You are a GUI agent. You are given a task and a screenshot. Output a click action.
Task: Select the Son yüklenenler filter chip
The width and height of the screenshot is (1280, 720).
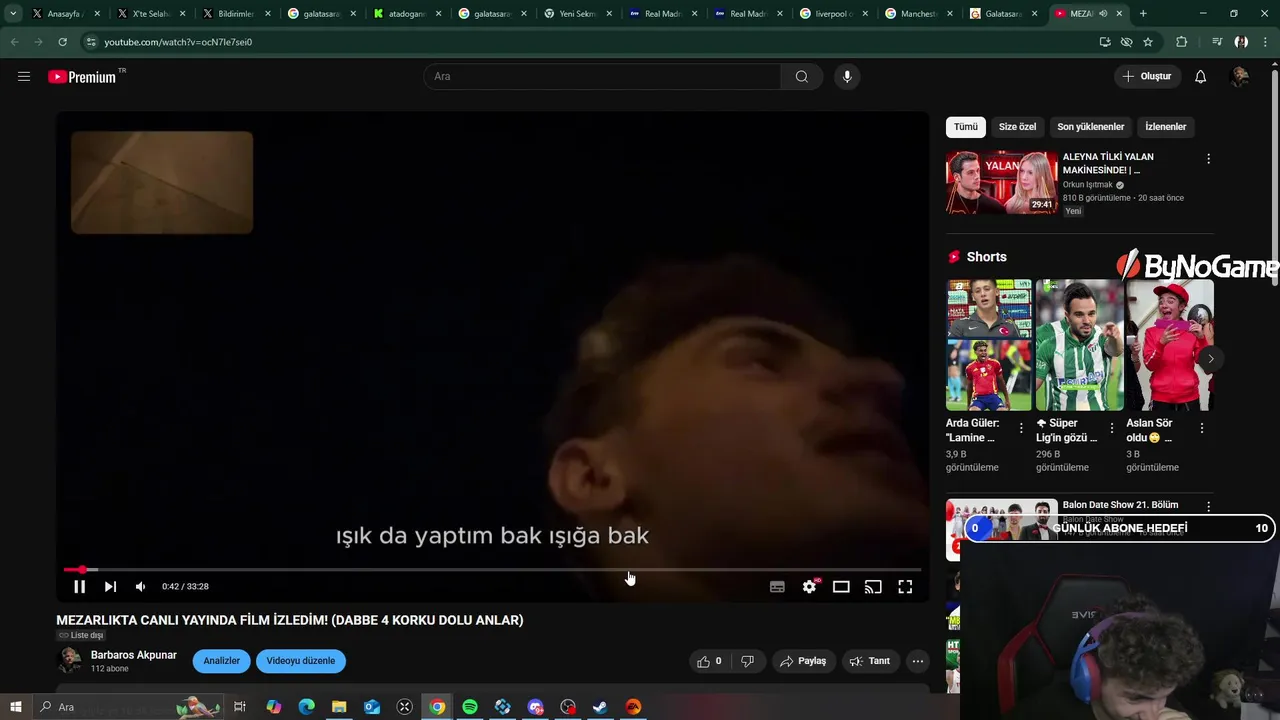pyautogui.click(x=1091, y=127)
